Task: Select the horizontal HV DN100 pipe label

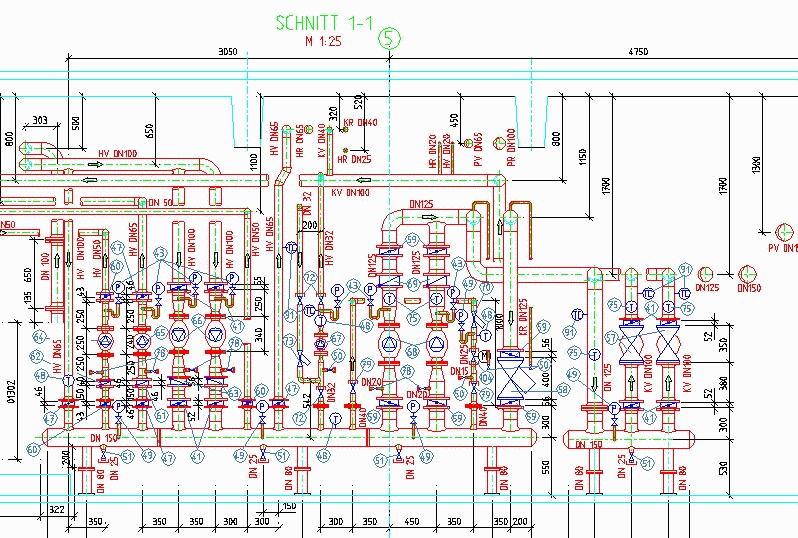Action: tap(117, 153)
